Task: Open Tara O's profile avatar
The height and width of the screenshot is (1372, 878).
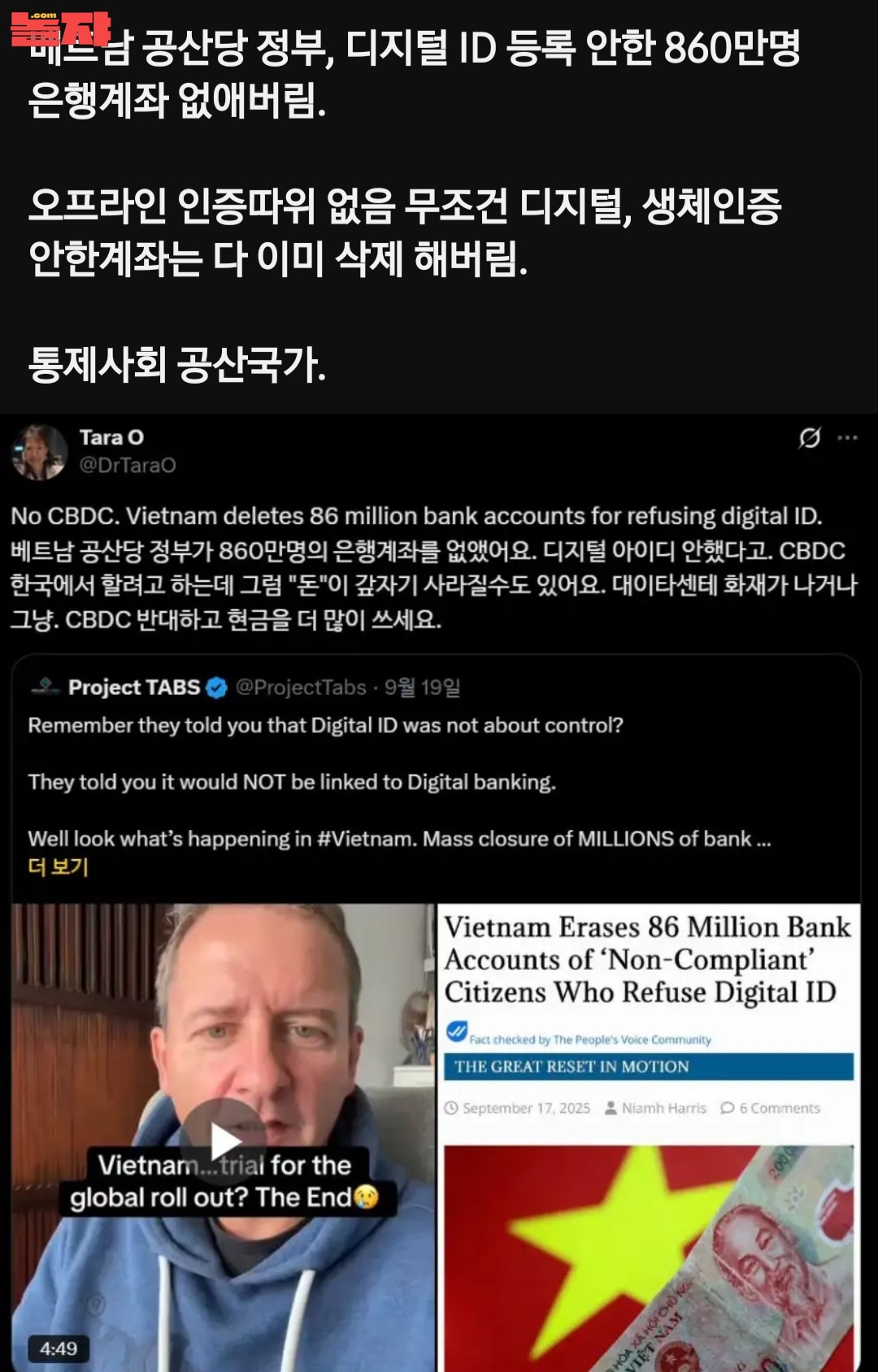Action: click(x=39, y=451)
